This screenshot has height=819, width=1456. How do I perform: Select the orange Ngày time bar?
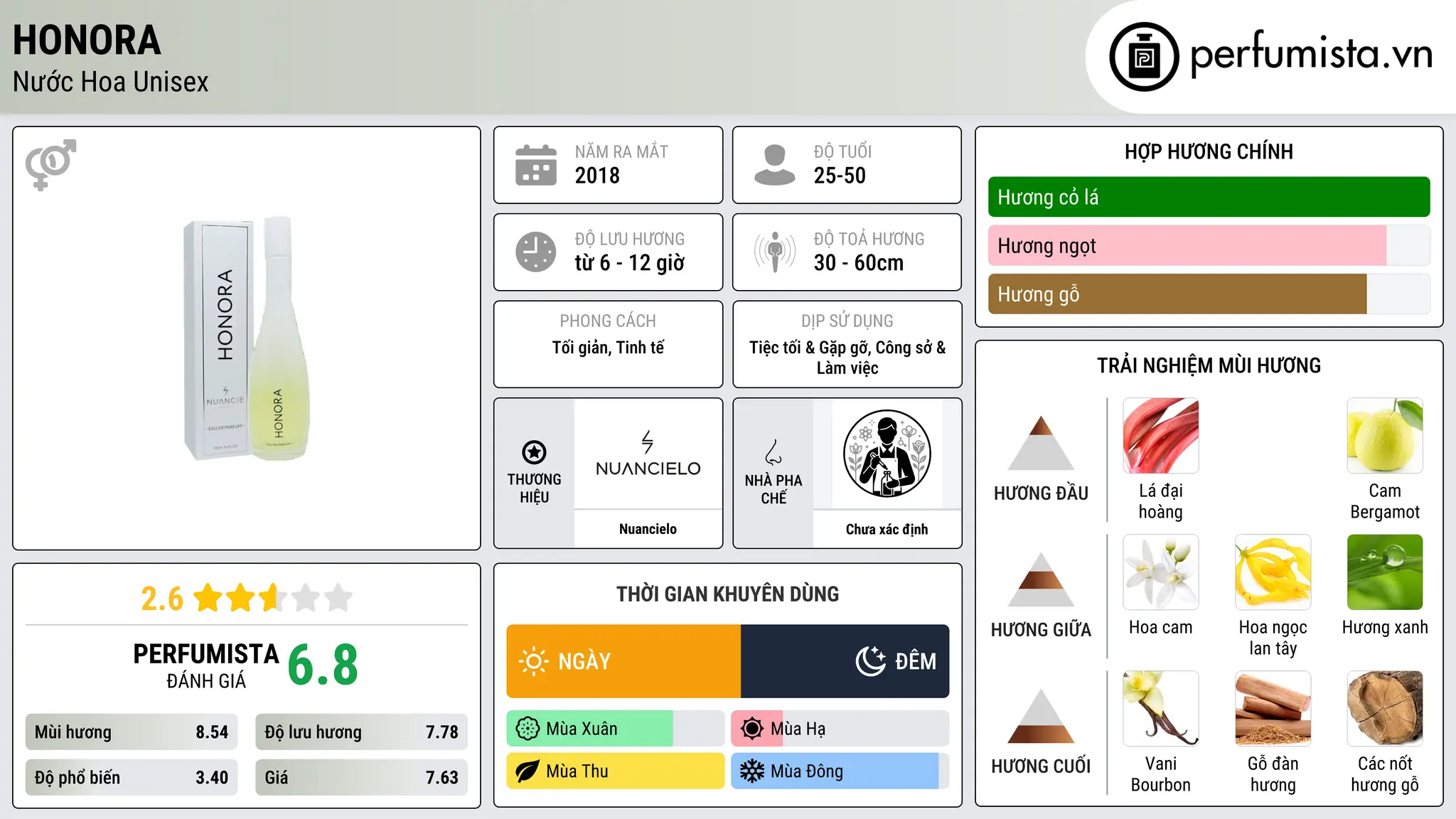pos(623,661)
